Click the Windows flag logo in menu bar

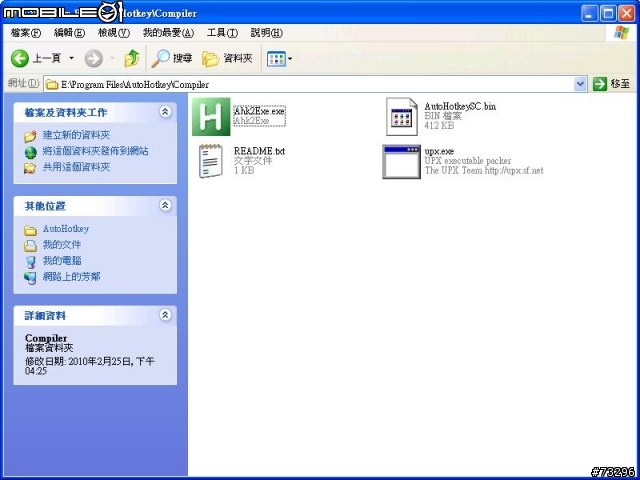point(621,33)
